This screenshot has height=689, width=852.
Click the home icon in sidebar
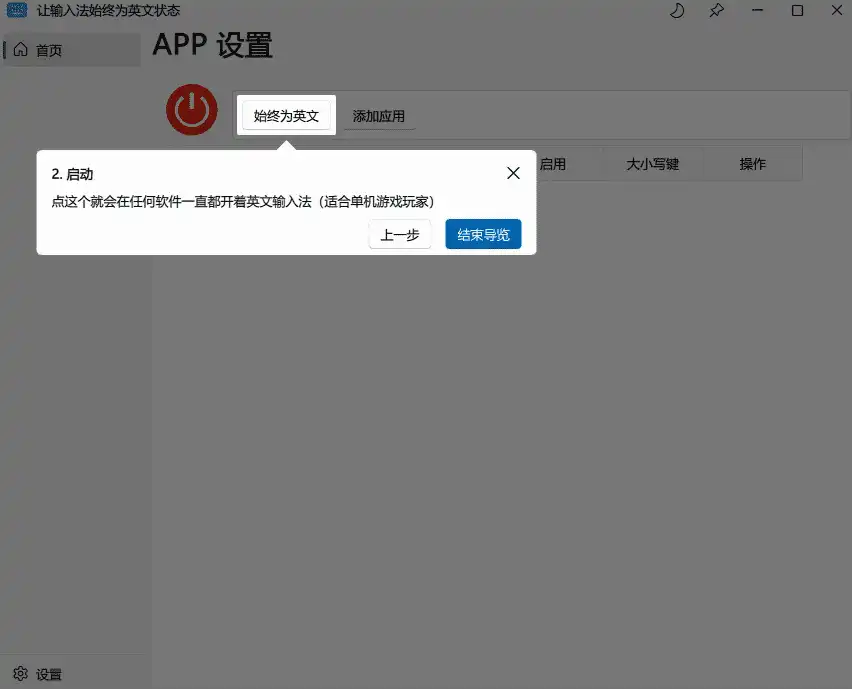click(21, 49)
